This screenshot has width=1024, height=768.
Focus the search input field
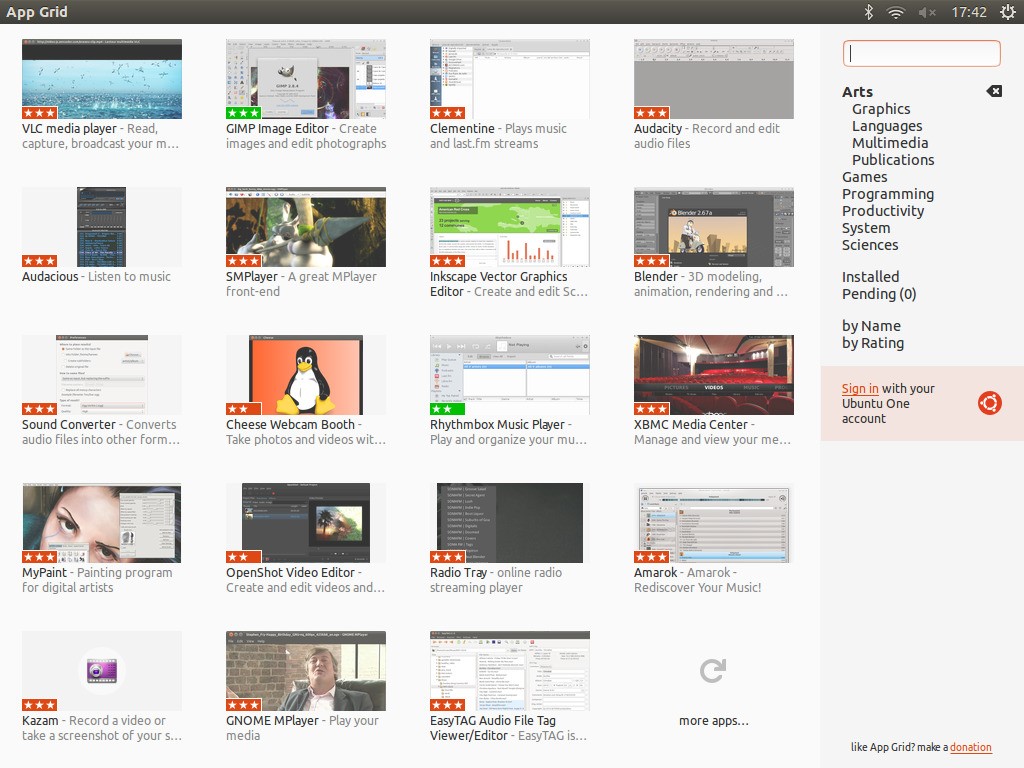921,53
